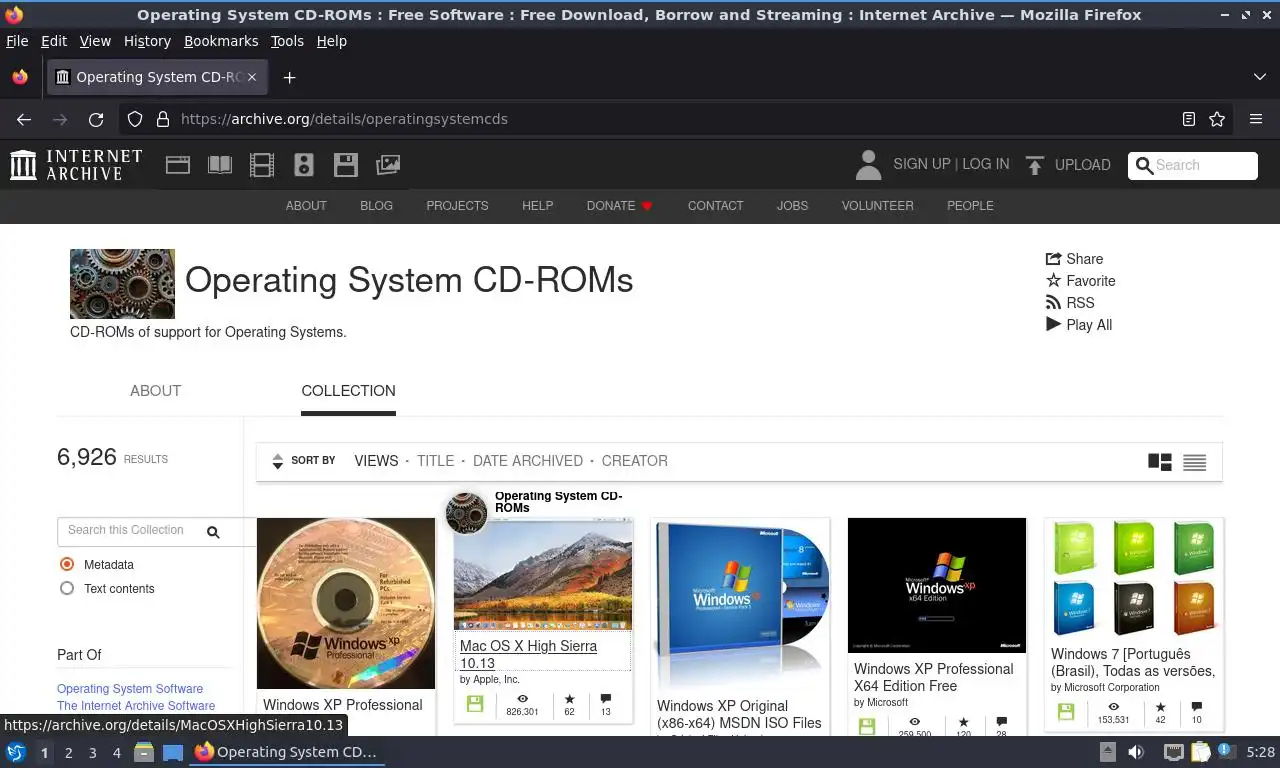Select the Text contents radio button
The height and width of the screenshot is (768, 1280).
(67, 588)
